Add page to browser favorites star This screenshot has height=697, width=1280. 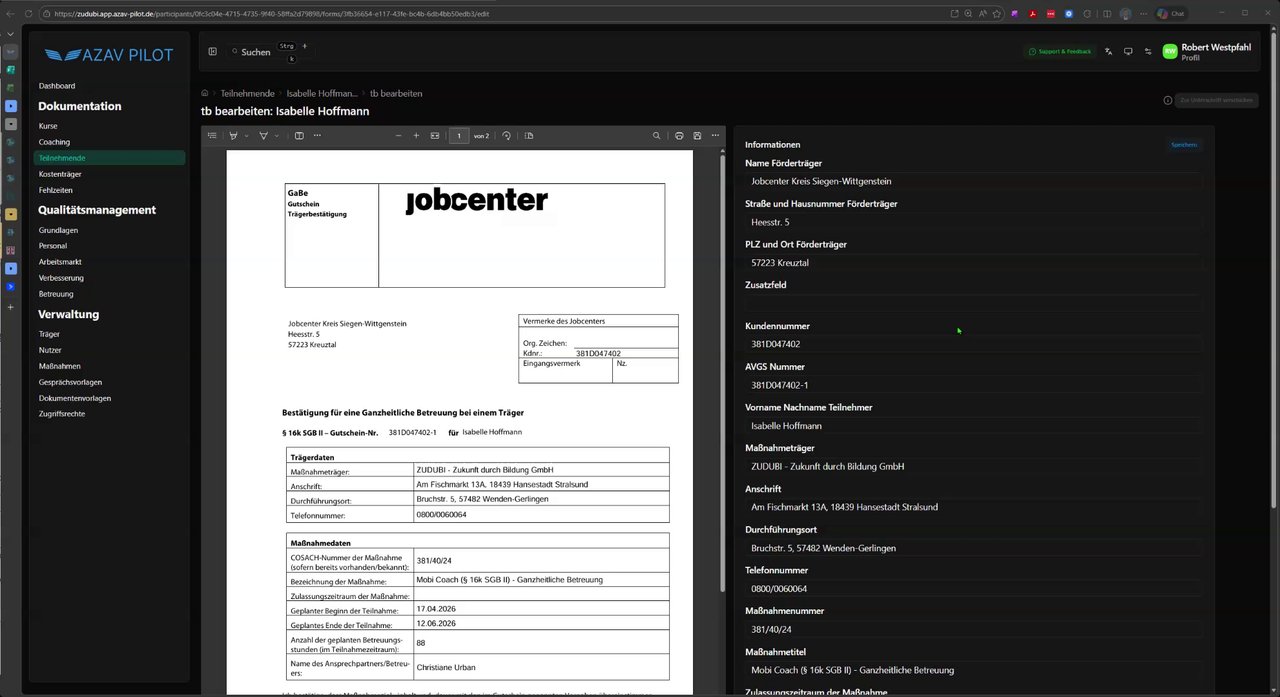point(997,14)
